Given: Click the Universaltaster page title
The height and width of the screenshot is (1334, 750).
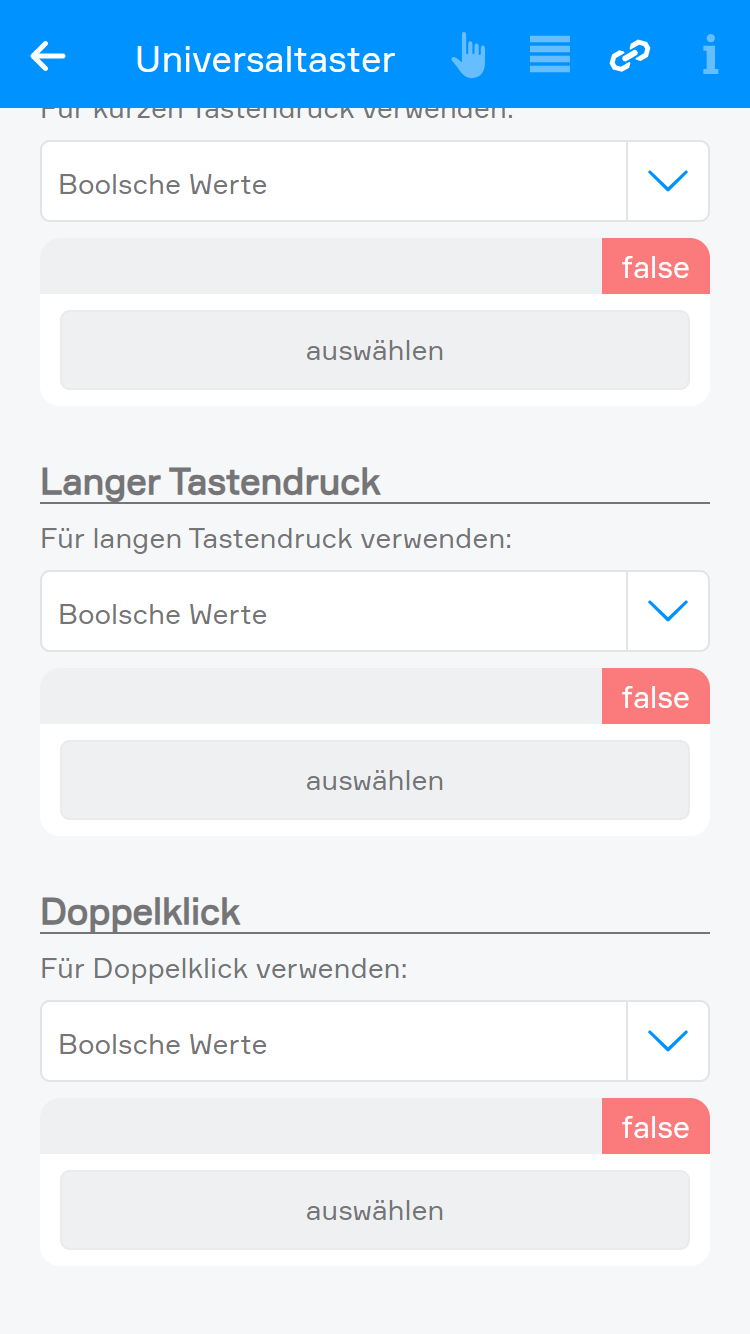Looking at the screenshot, I should pyautogui.click(x=265, y=59).
